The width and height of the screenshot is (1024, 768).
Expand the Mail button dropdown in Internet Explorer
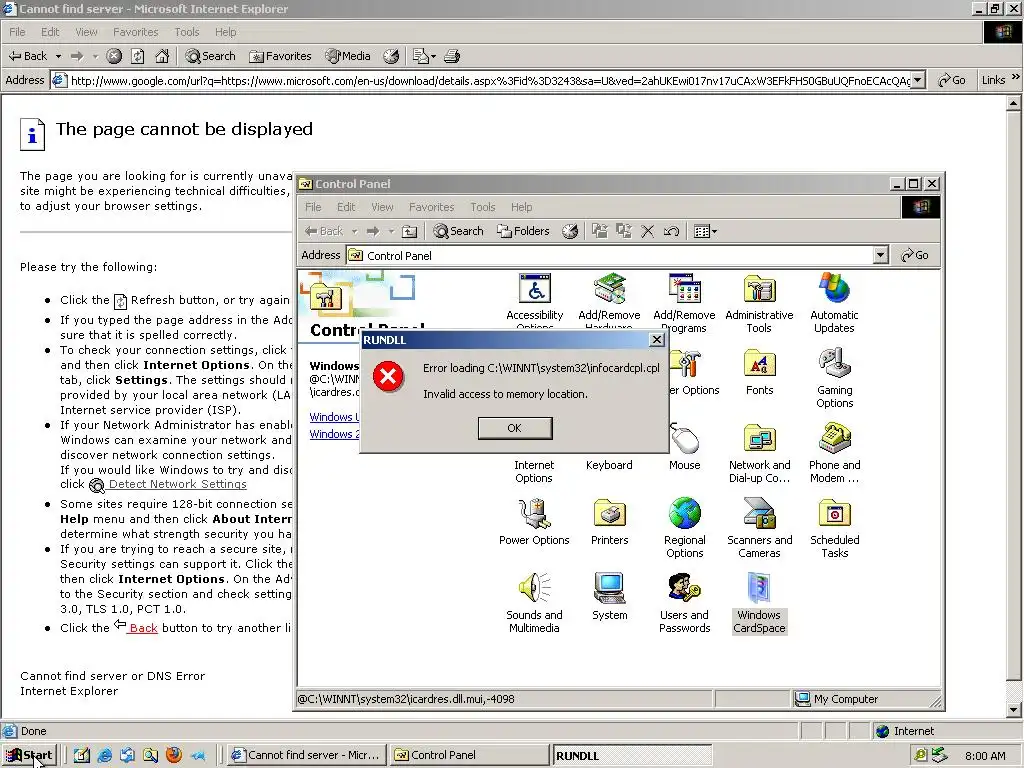(433, 56)
